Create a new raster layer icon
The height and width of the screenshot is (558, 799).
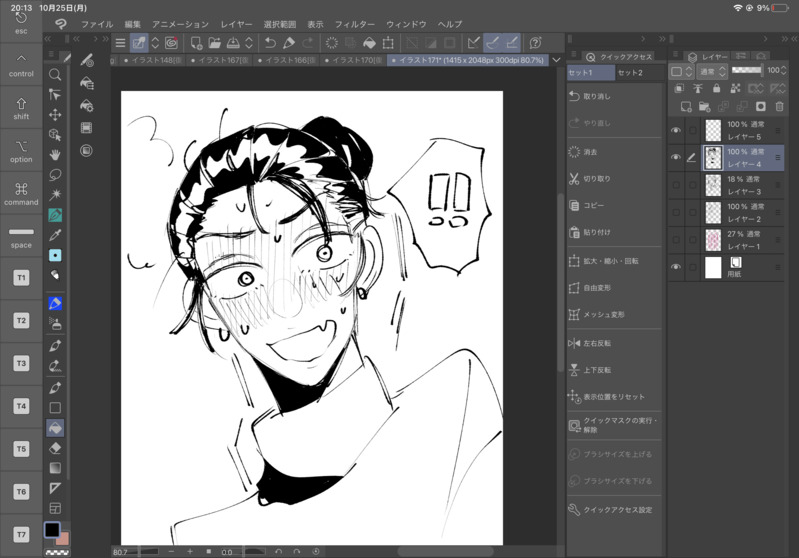point(686,107)
